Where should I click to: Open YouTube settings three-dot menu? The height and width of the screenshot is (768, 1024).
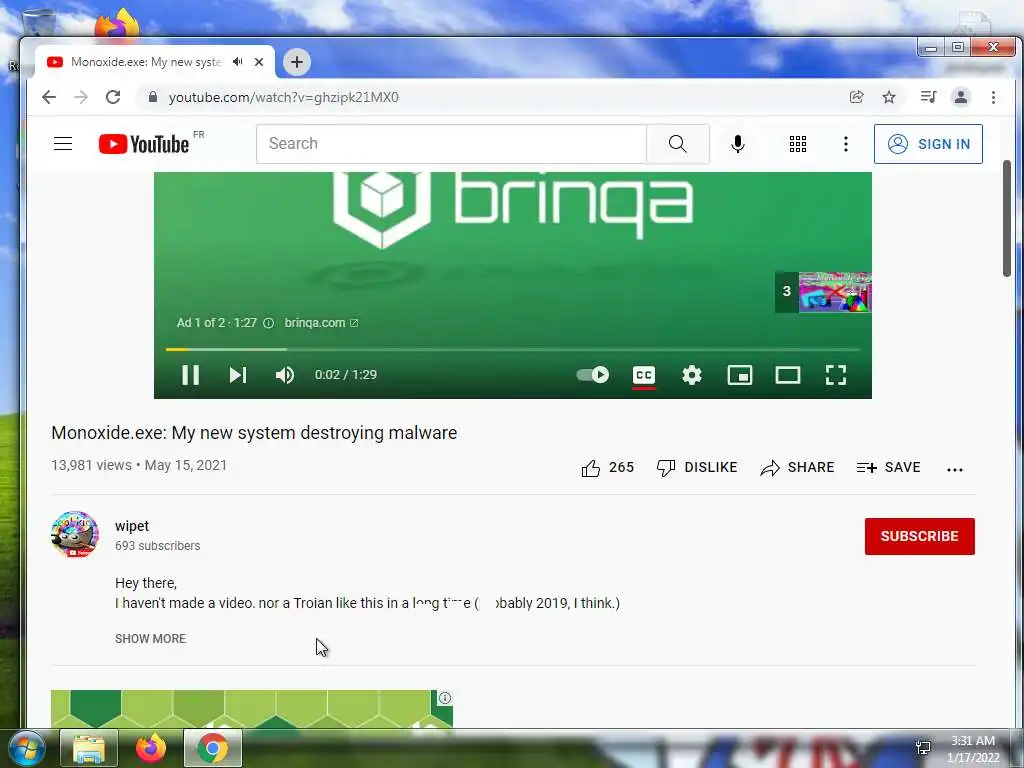(846, 144)
